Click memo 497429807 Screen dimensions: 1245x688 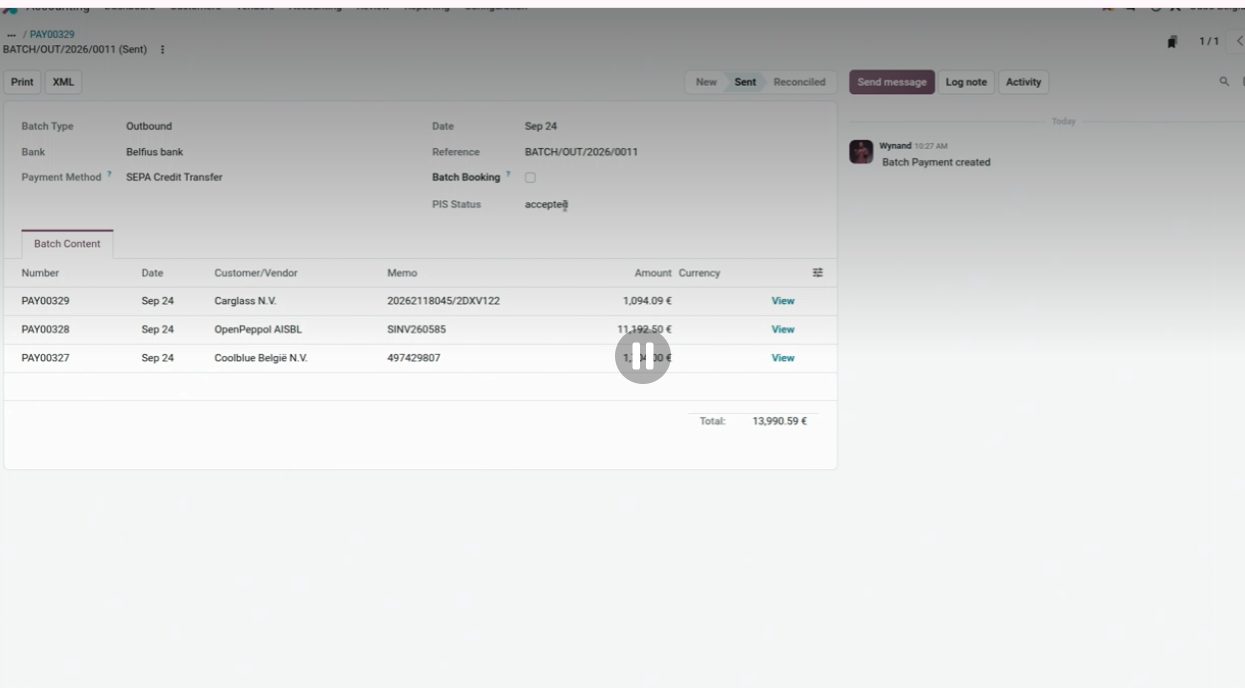(413, 358)
